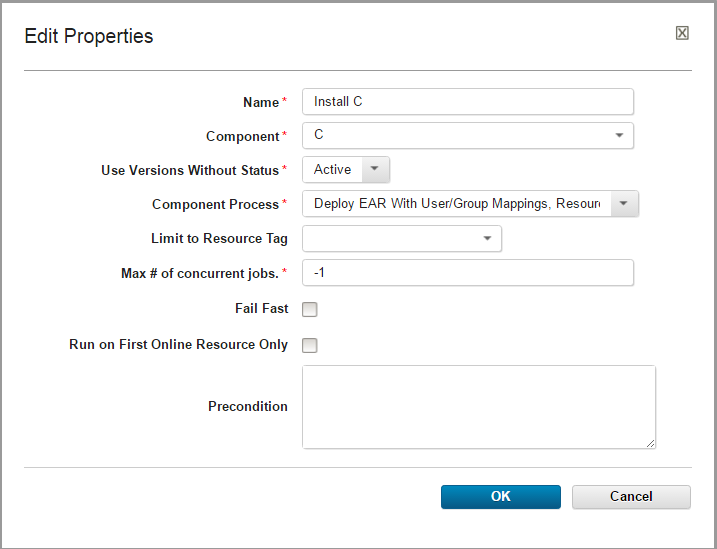Open the Limit to Resource Tag arrow

487,238
